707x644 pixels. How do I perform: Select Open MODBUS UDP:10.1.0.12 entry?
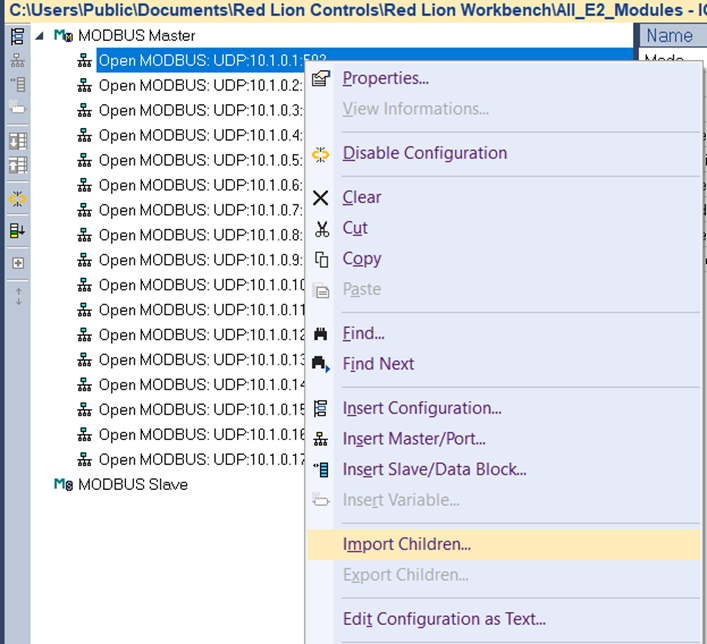(x=201, y=335)
